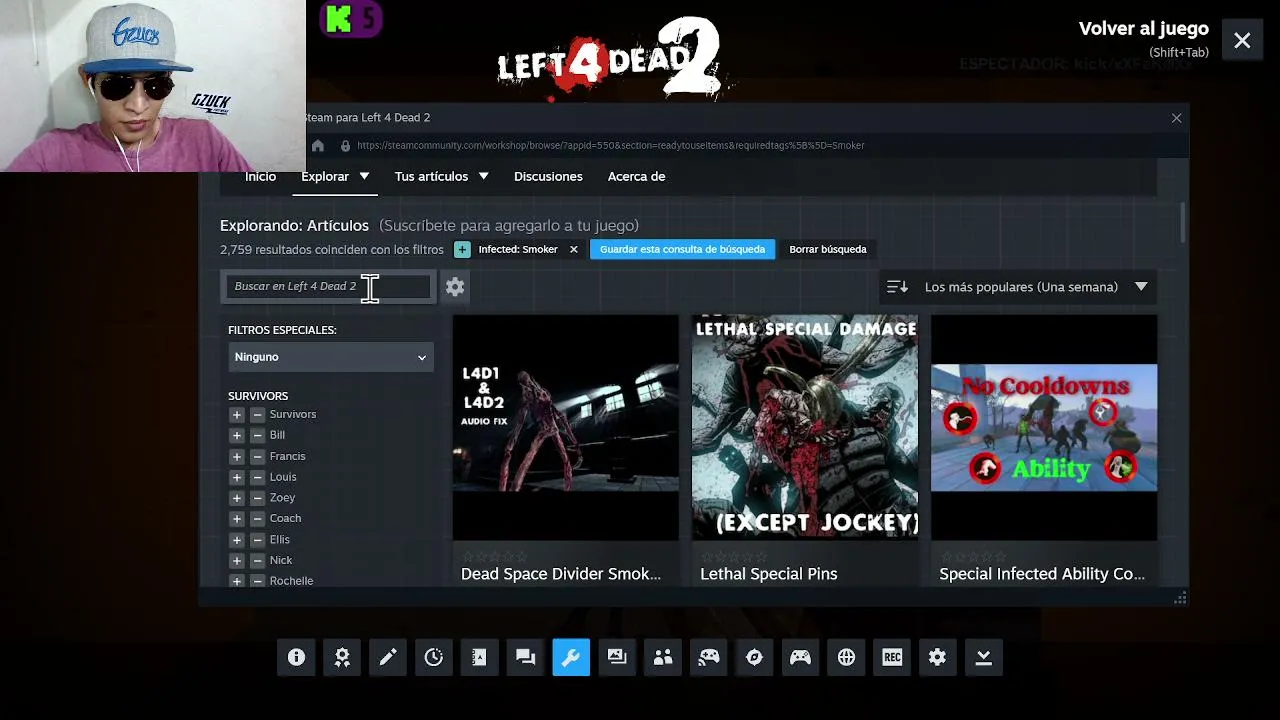Exclude the Louis tag with its minus button
Viewport: 1280px width, 720px height.
pyautogui.click(x=257, y=478)
